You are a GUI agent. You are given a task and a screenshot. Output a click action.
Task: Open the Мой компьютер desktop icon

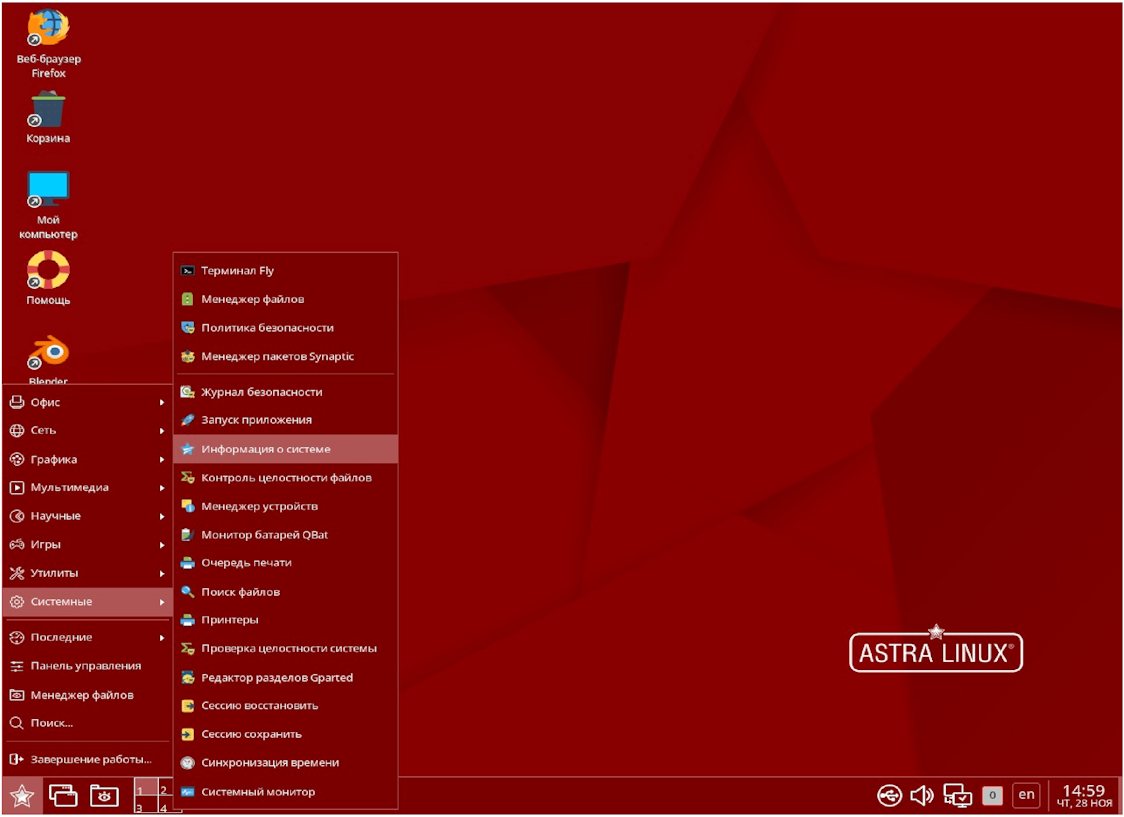coord(48,189)
